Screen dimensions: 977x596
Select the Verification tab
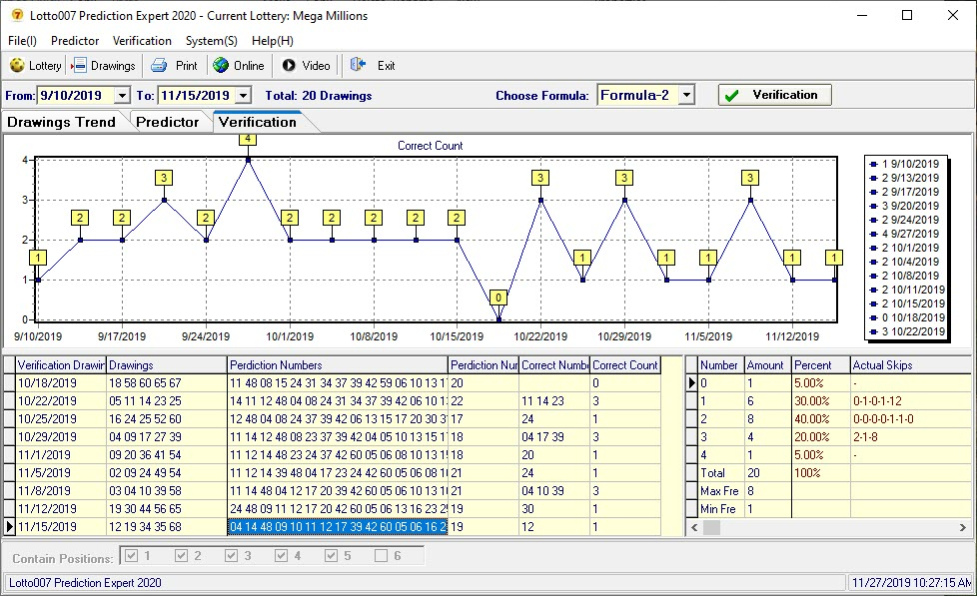257,121
